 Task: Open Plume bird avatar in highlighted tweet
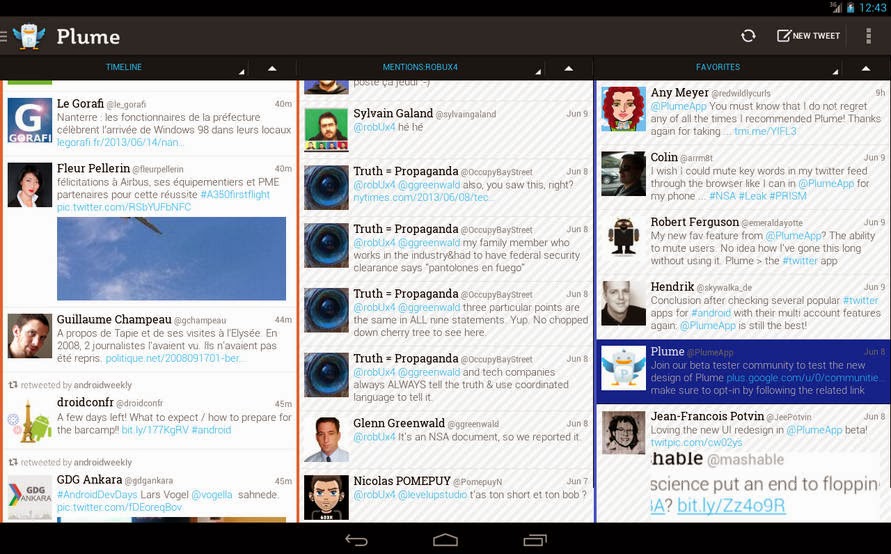point(623,368)
